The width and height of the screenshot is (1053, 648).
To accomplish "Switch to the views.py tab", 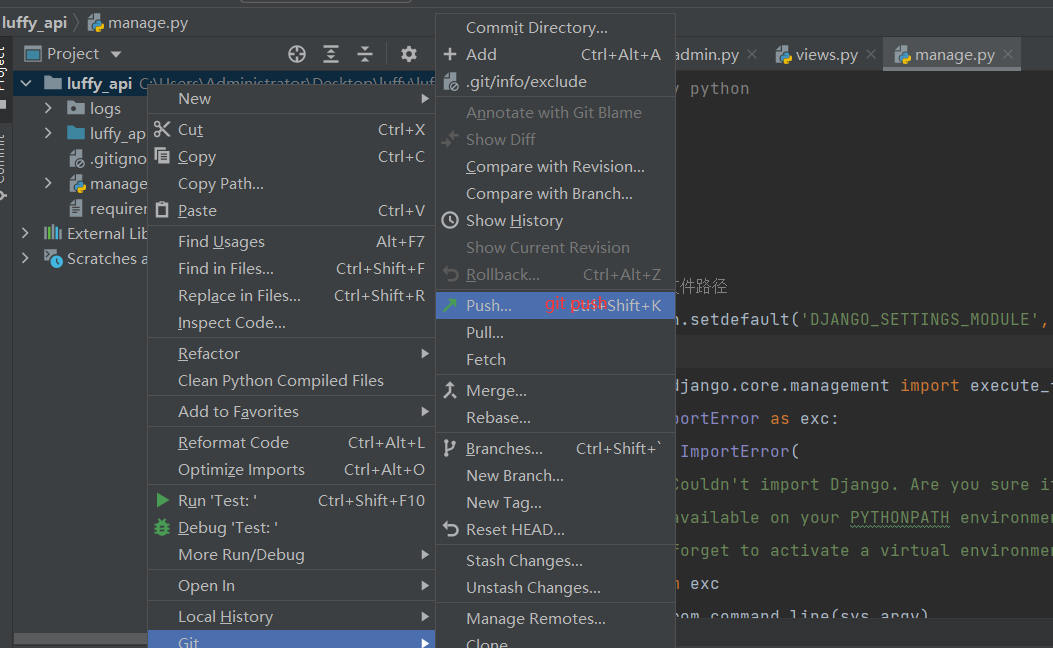I will pyautogui.click(x=826, y=54).
